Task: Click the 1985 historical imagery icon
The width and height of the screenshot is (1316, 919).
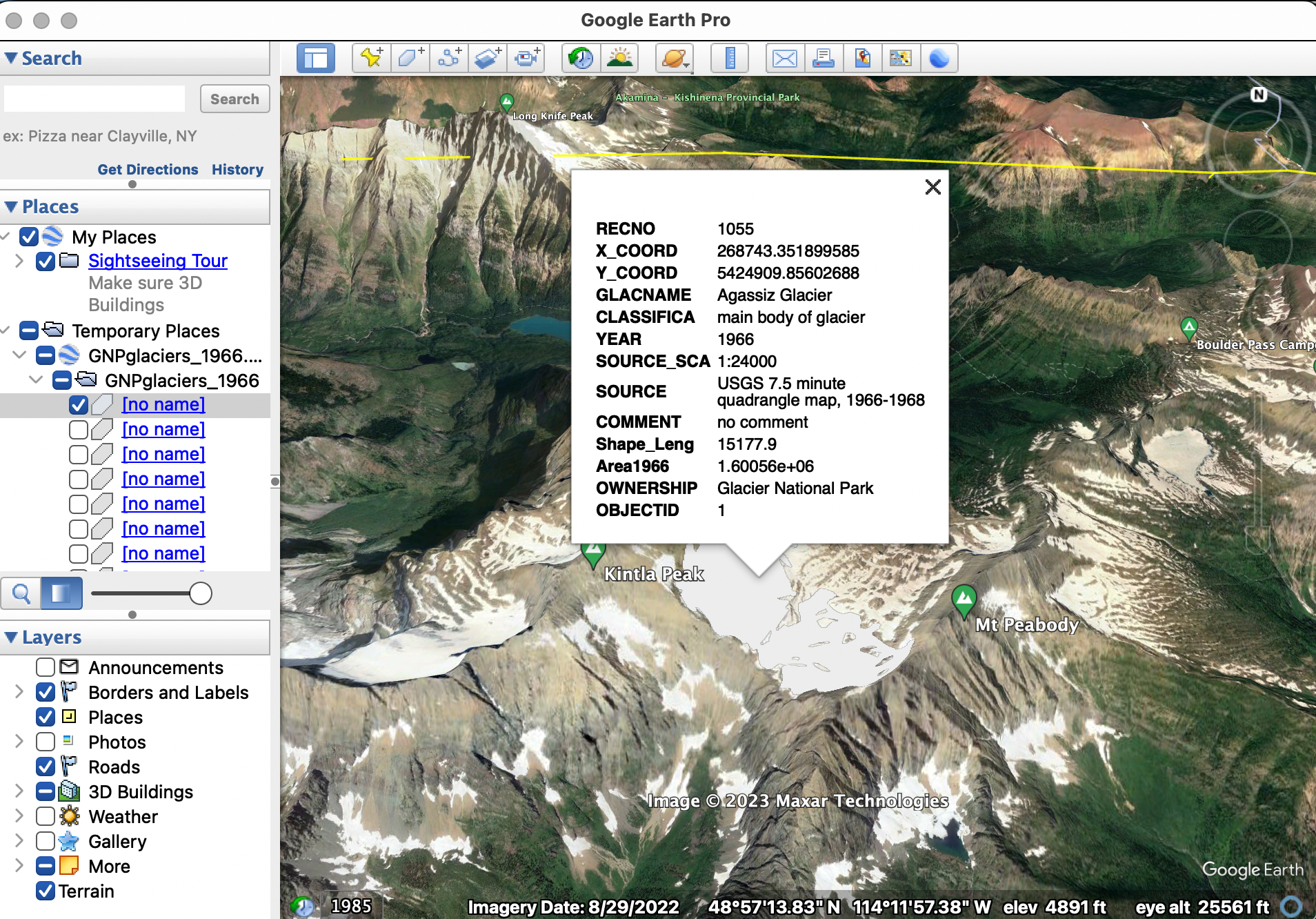Action: [x=302, y=906]
